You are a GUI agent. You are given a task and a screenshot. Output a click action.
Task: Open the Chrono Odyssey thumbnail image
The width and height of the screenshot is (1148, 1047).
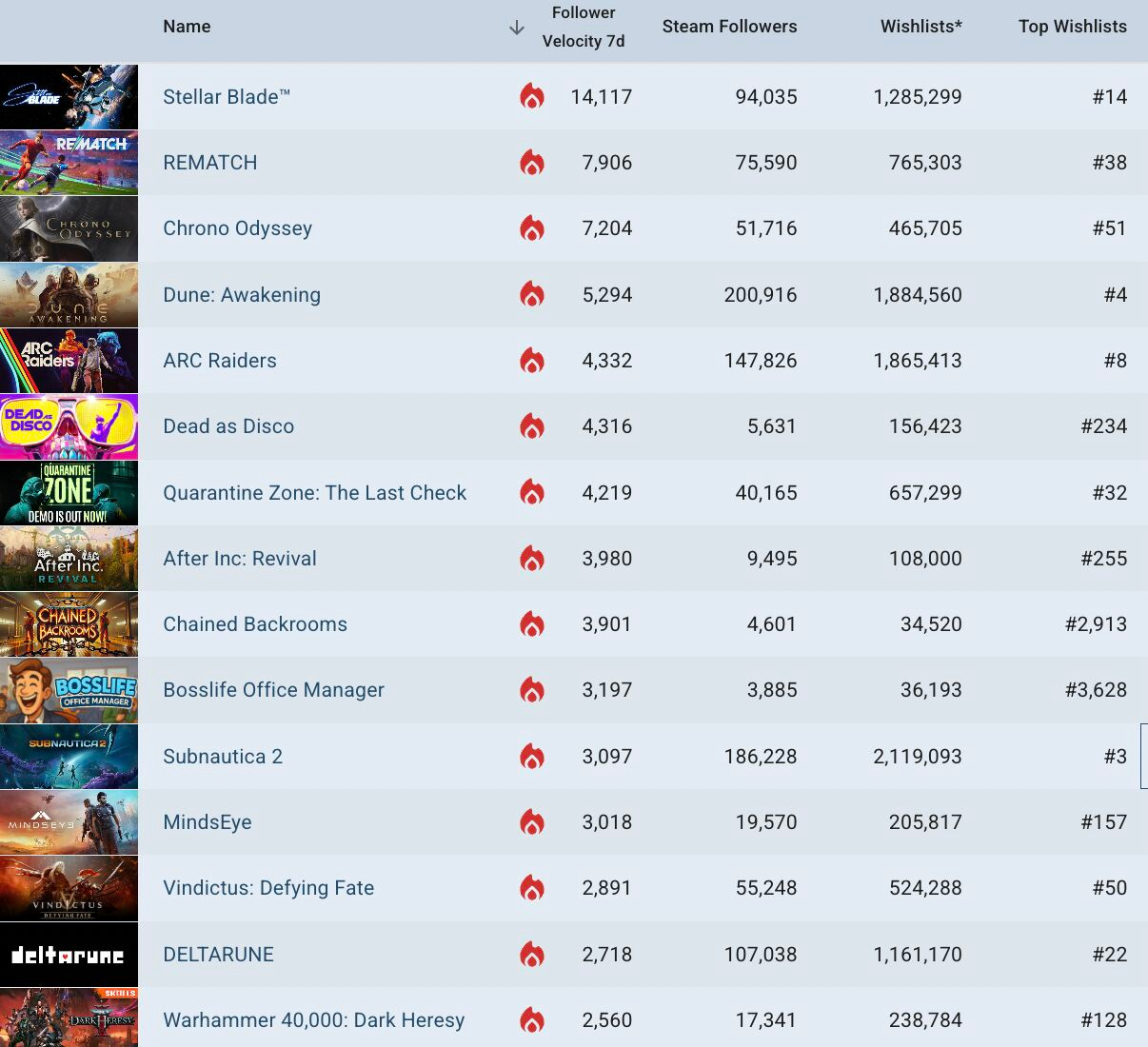point(69,228)
